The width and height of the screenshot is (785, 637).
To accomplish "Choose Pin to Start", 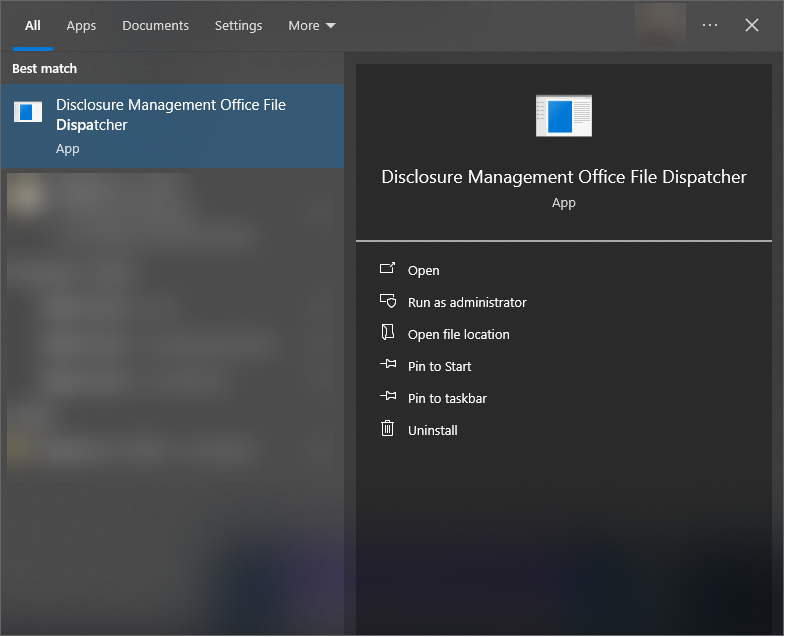I will click(439, 367).
